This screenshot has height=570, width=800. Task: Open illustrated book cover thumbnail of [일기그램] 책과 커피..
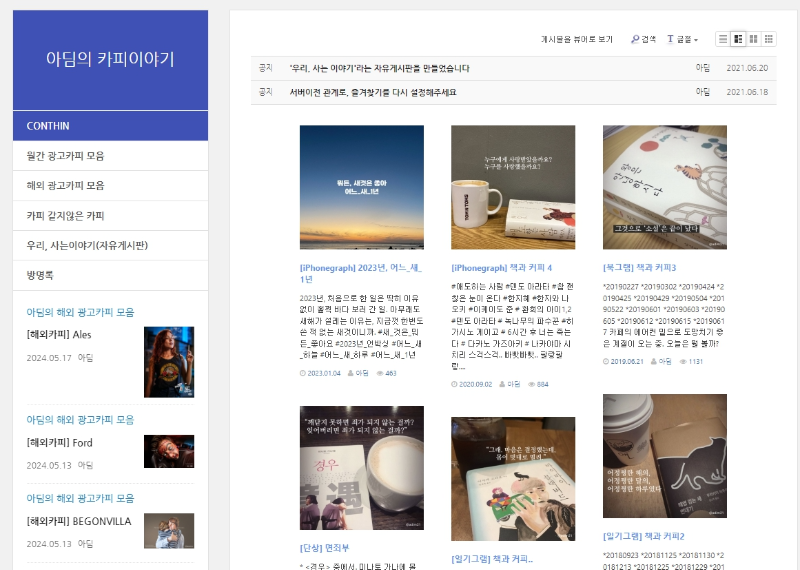513,479
